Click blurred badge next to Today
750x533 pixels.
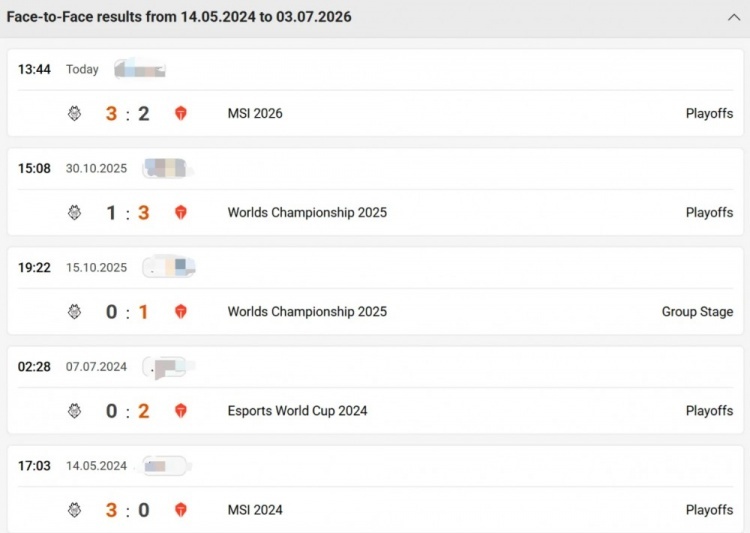(x=140, y=69)
